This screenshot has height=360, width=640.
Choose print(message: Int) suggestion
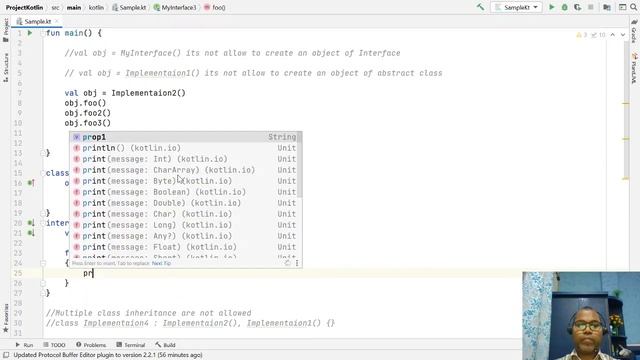click(184, 159)
